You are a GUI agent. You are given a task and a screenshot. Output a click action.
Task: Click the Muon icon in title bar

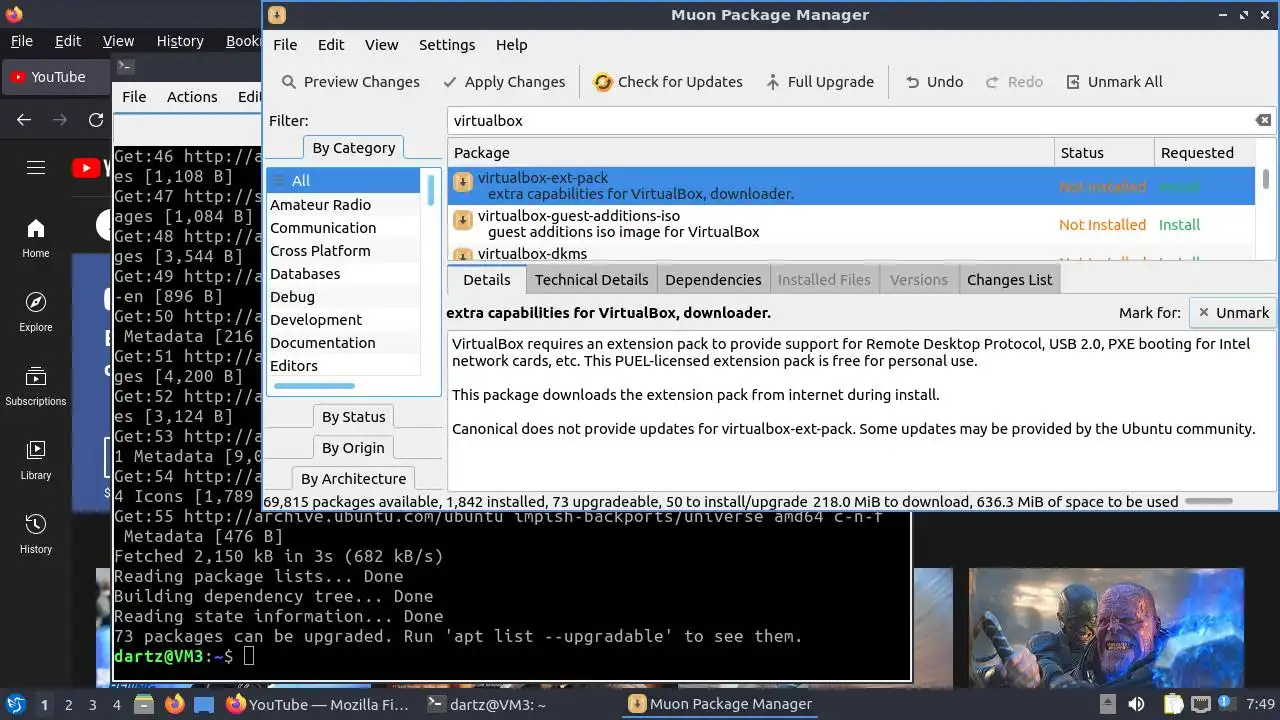[277, 15]
